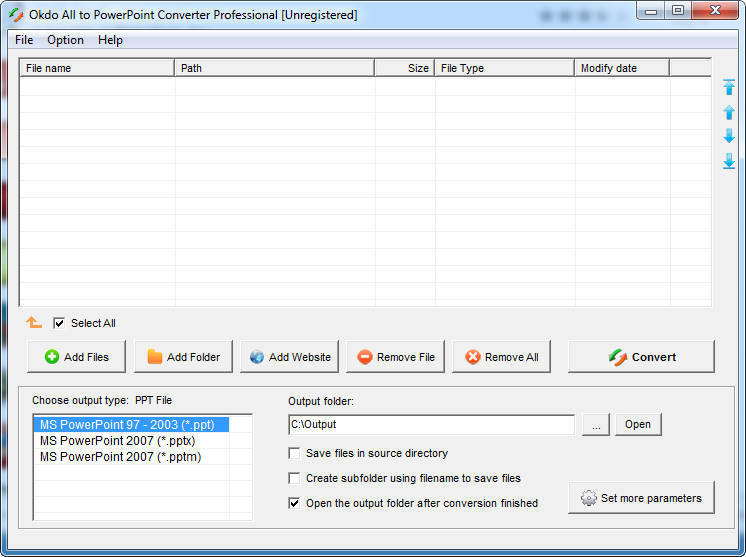
Task: Move selected file to top arrow icon
Action: (x=729, y=87)
